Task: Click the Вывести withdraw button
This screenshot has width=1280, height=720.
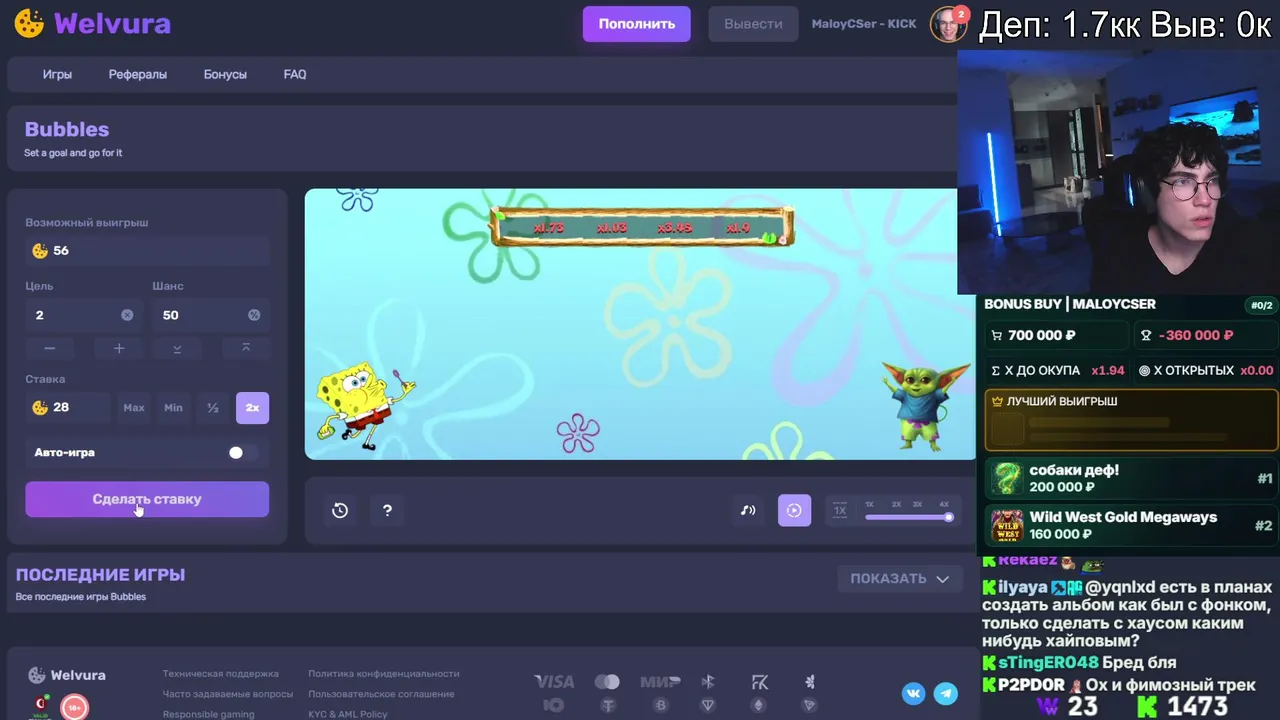Action: tap(753, 24)
